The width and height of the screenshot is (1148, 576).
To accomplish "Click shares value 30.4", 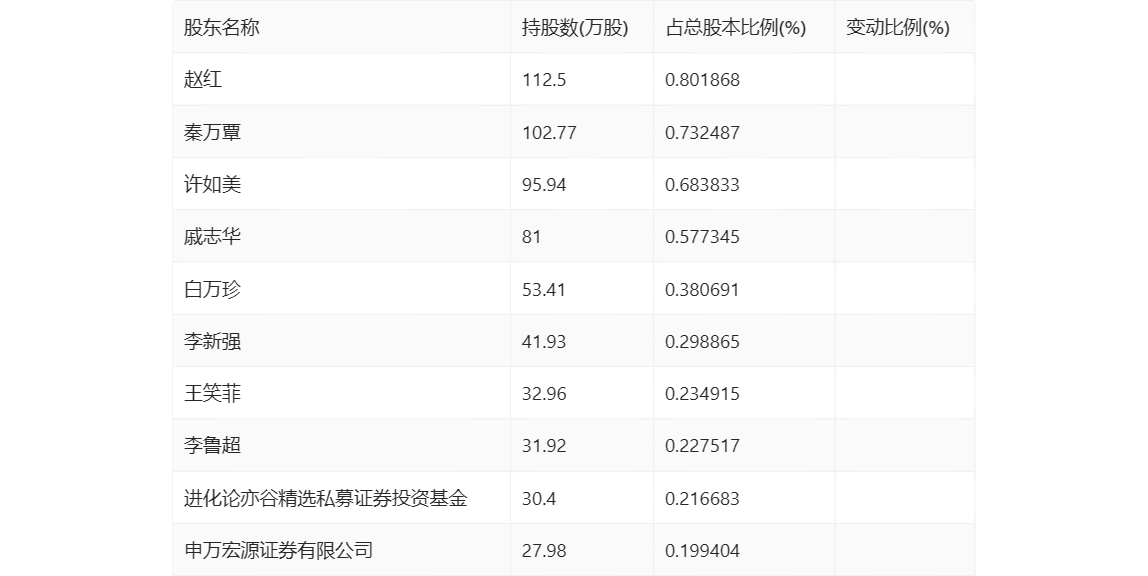I will [539, 498].
